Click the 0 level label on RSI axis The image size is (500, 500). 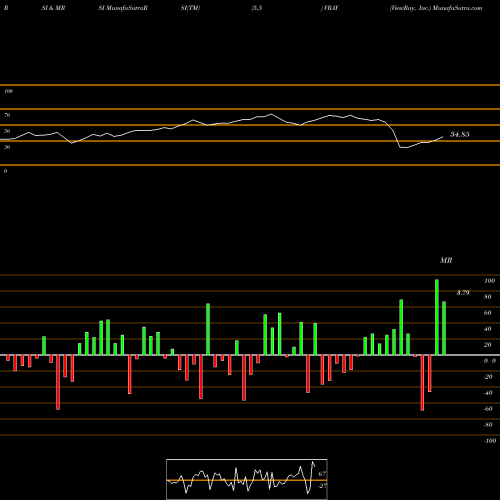click(x=5, y=171)
